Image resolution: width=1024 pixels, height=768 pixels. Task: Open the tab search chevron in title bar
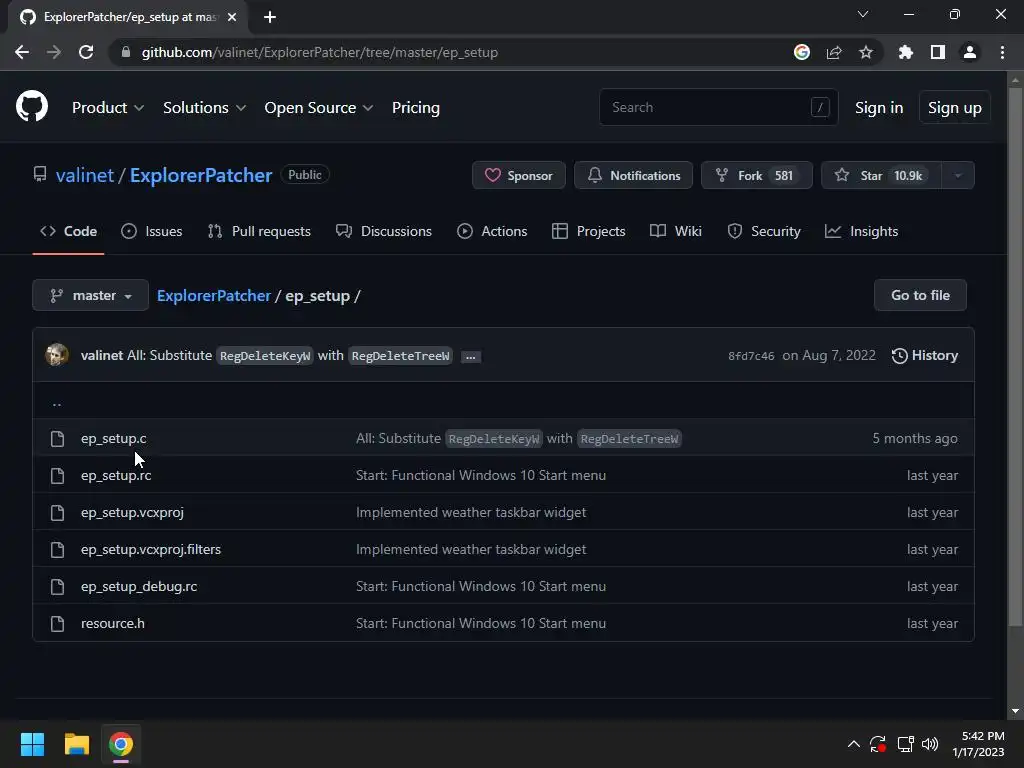pyautogui.click(x=863, y=14)
